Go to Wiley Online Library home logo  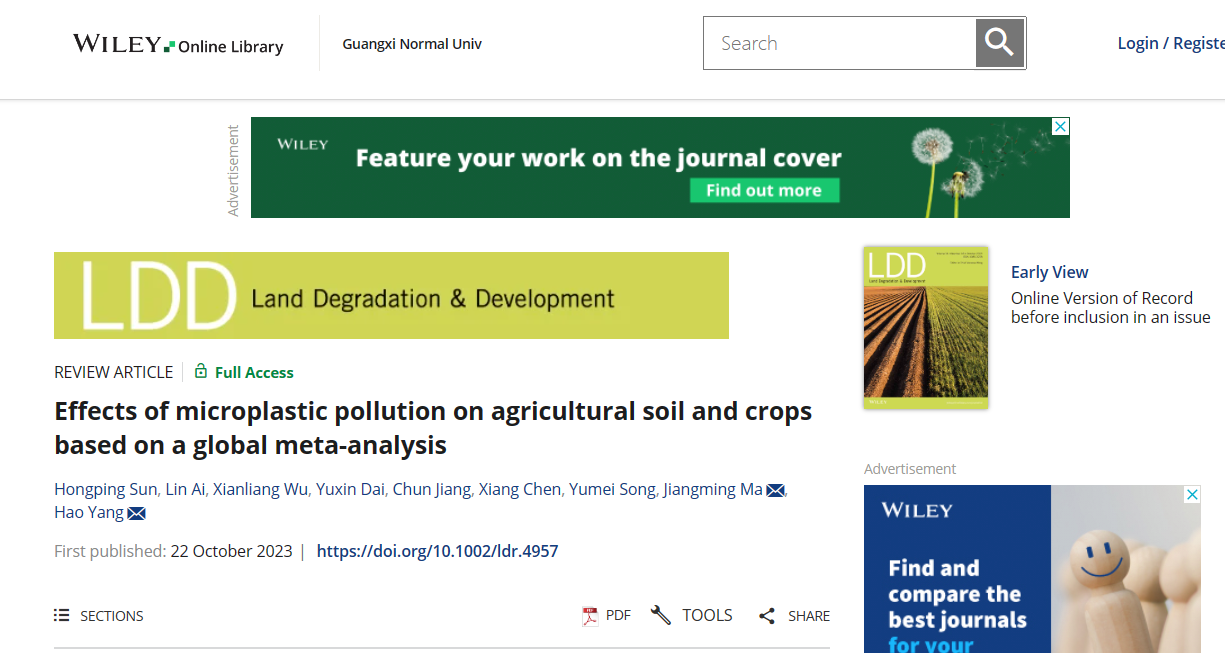click(x=178, y=45)
